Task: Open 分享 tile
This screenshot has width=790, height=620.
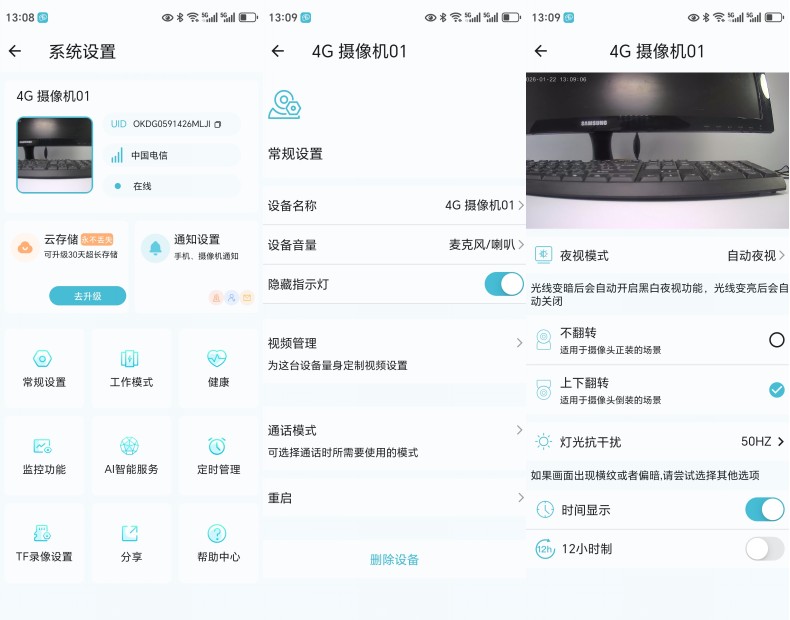Action: point(131,543)
